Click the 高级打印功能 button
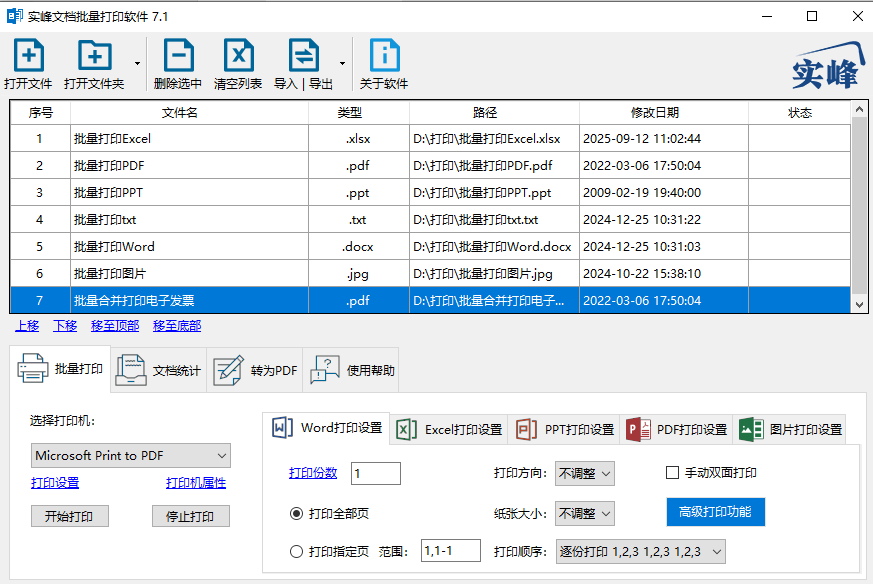The height and width of the screenshot is (584, 873). coord(715,512)
